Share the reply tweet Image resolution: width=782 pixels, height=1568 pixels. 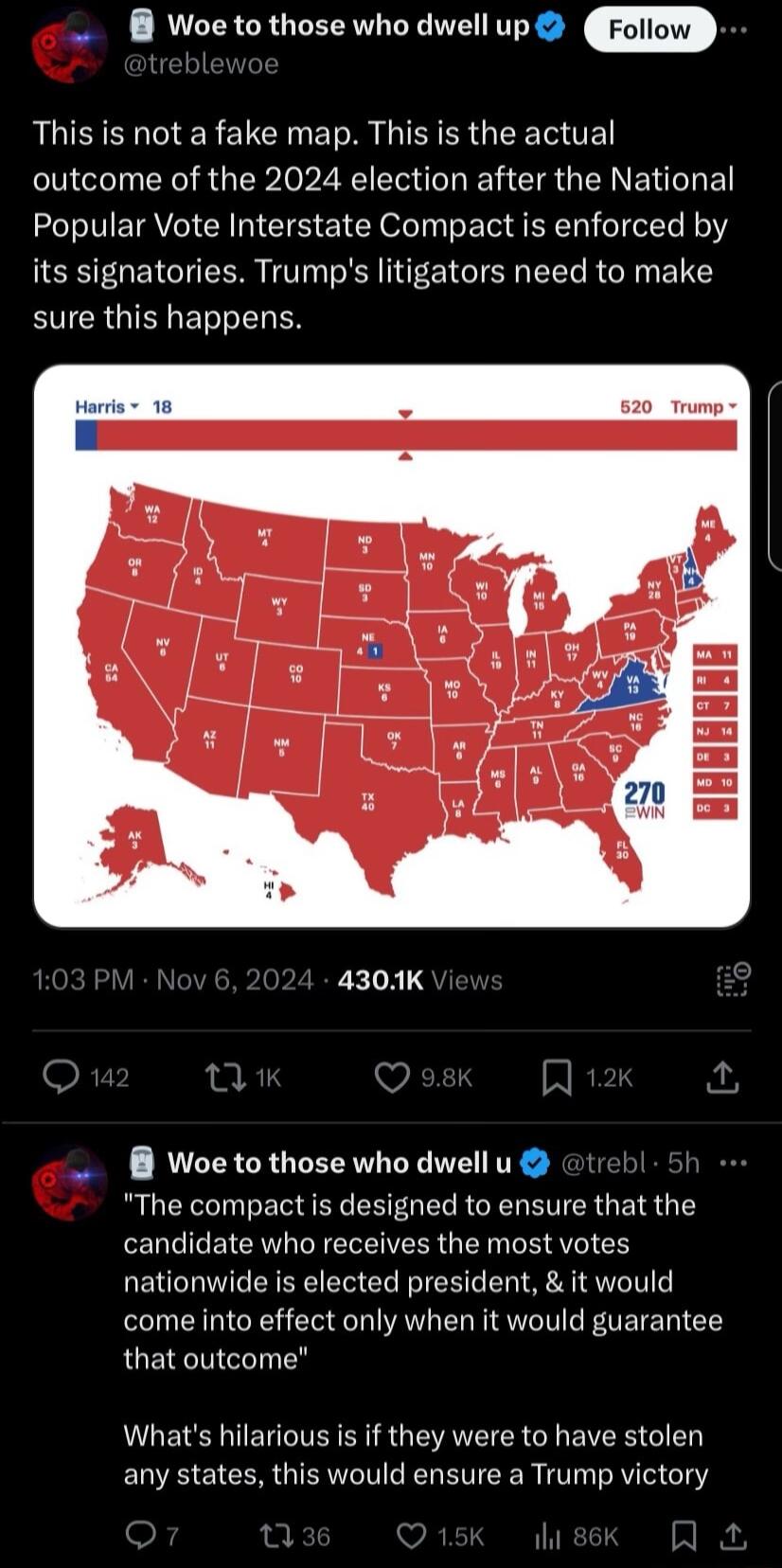(x=732, y=1536)
